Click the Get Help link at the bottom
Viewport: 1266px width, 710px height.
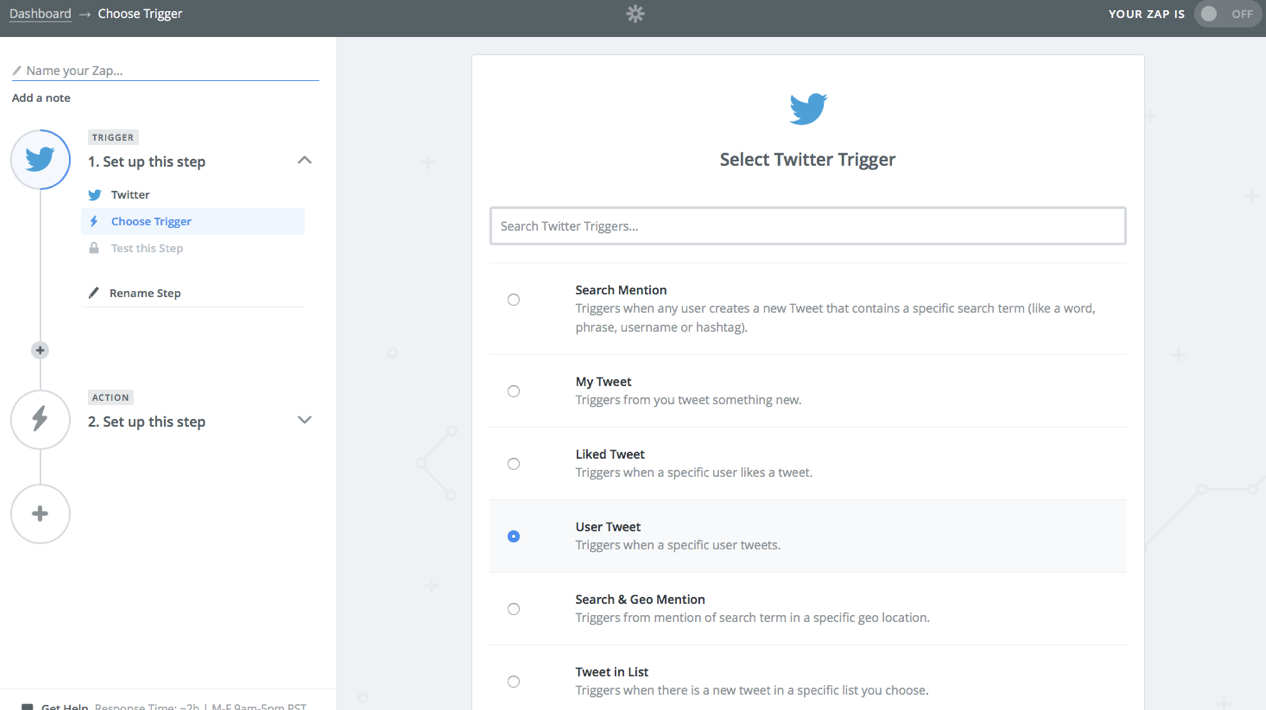(x=65, y=706)
